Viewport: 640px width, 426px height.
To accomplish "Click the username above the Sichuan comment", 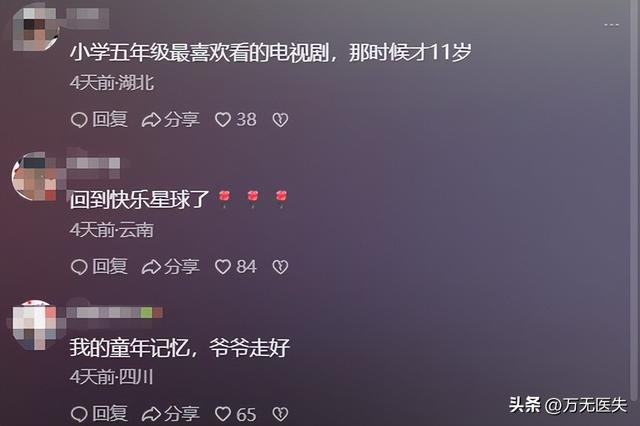I will pos(115,313).
